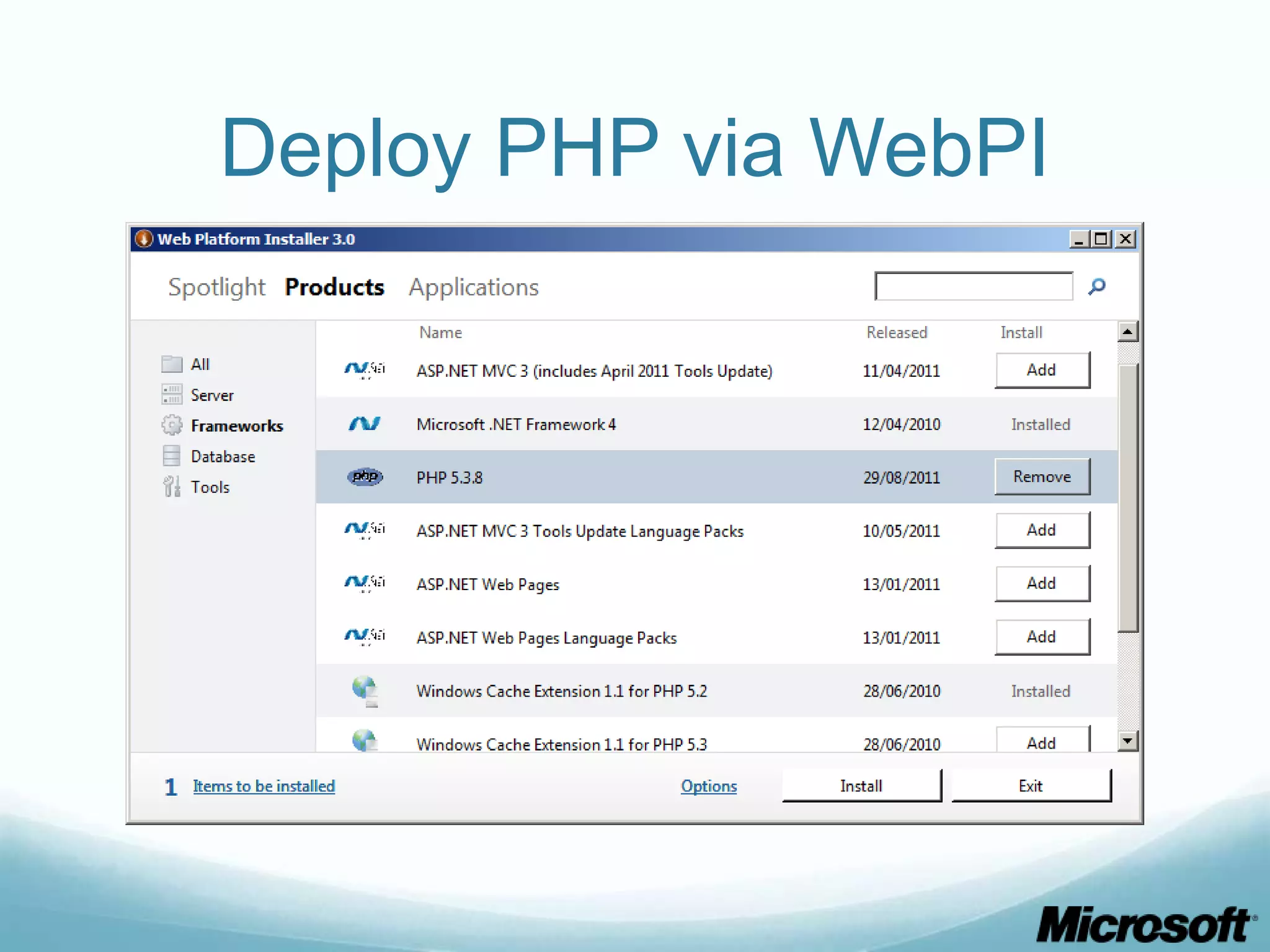Screen dimensions: 1270x952
Task: Click the Install button at the bottom
Action: (x=862, y=786)
